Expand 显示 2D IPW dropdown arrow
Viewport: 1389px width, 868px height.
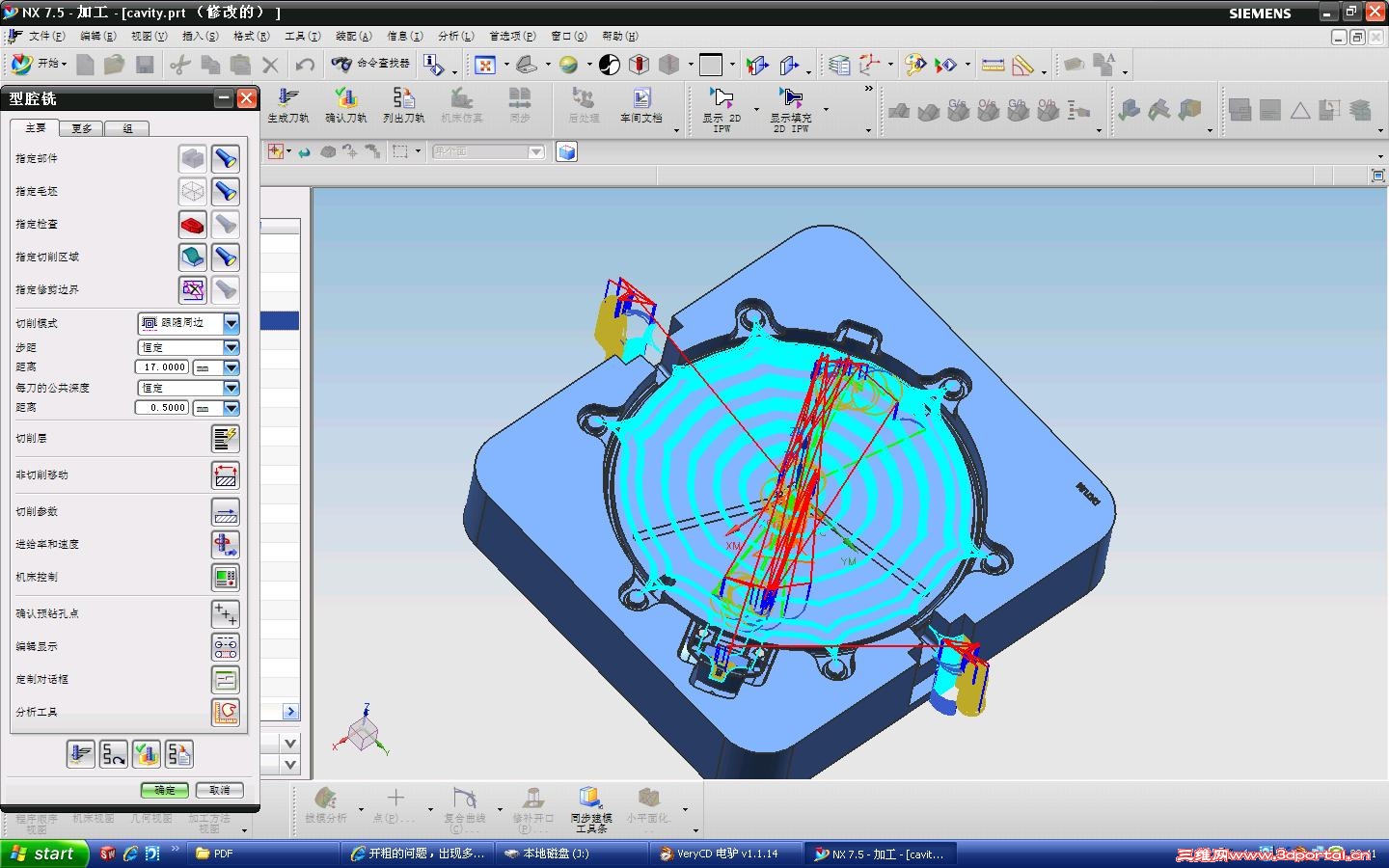(756, 108)
